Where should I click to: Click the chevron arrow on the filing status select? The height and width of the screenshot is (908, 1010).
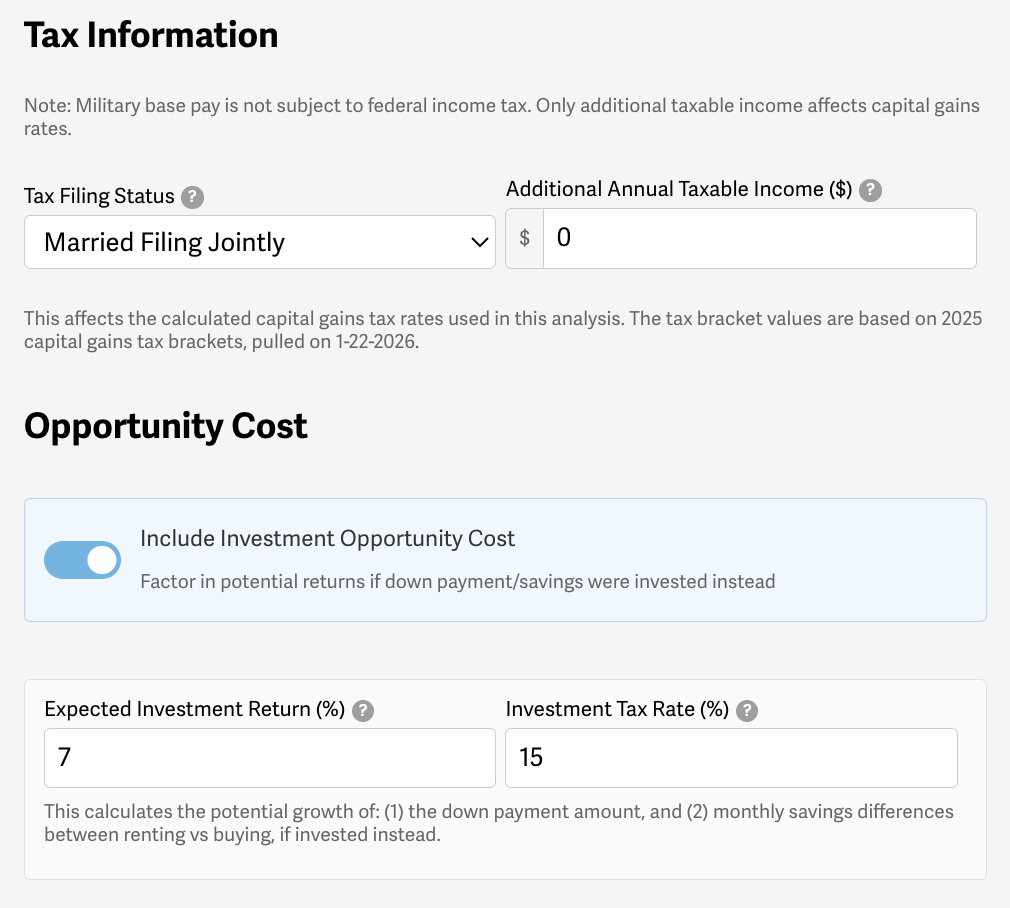tap(479, 243)
